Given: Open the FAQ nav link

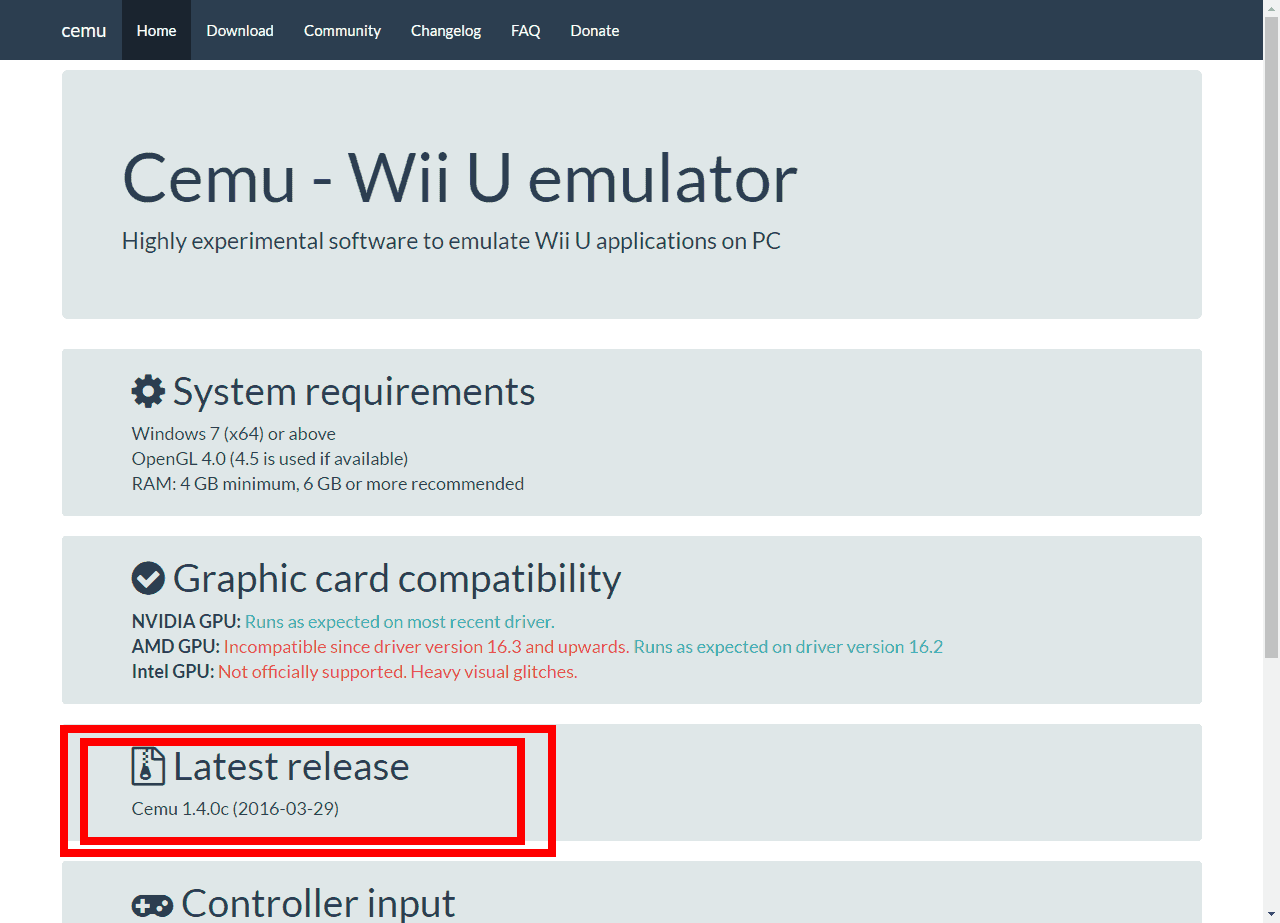Looking at the screenshot, I should tap(526, 30).
